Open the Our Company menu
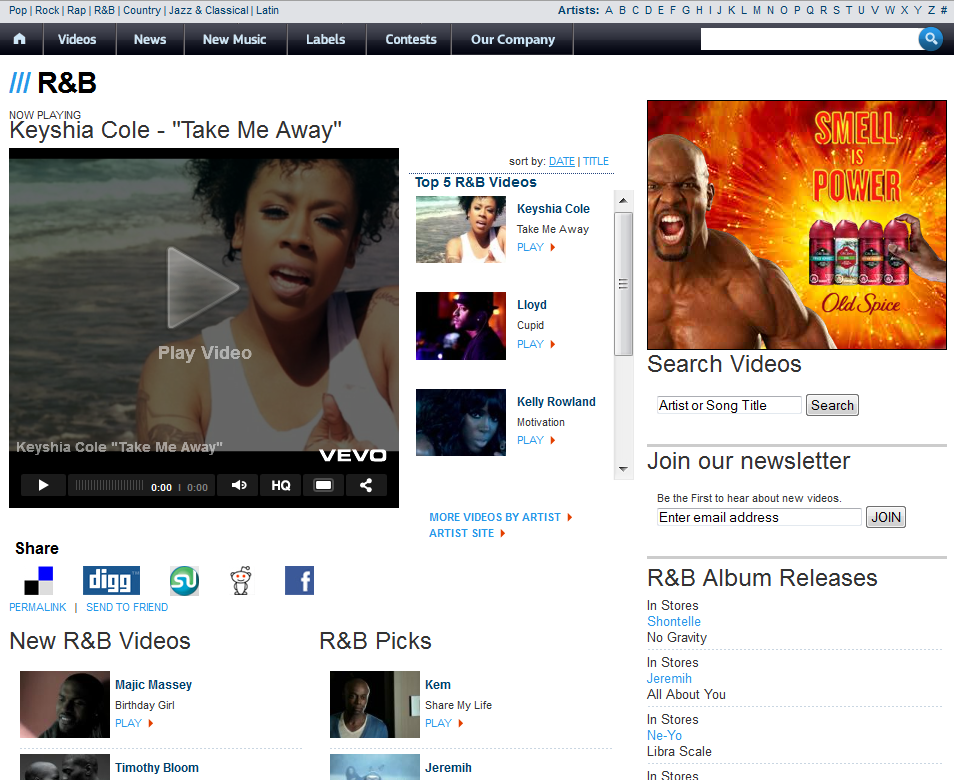 click(x=513, y=40)
